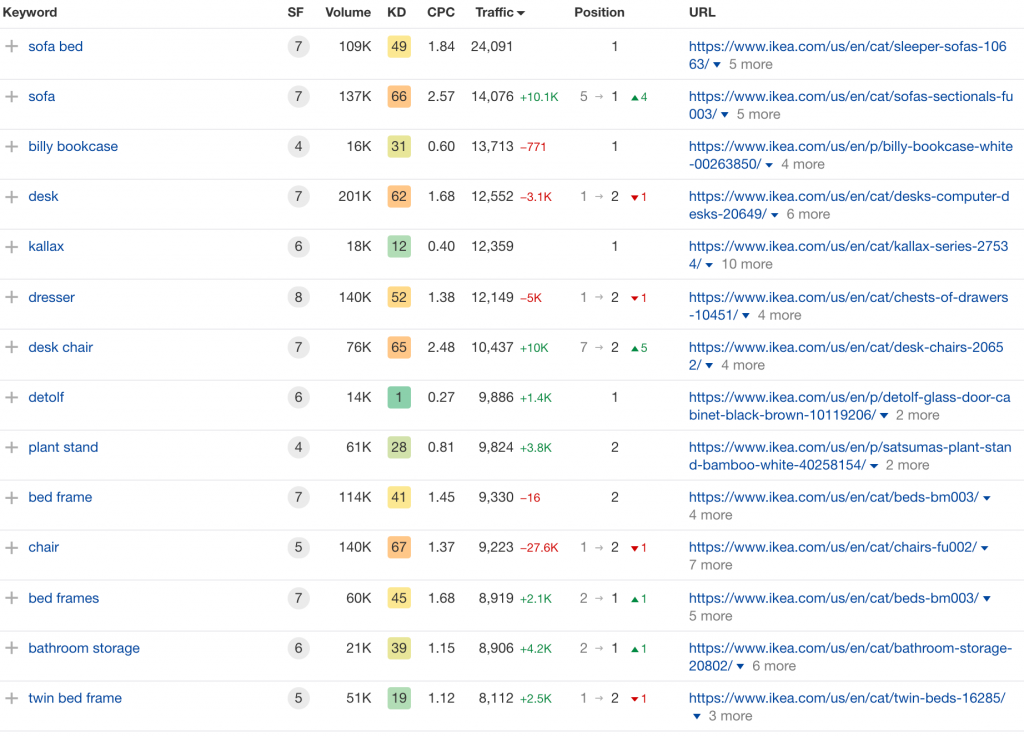Click '6 more' in bathroom storage row
The width and height of the screenshot is (1024, 736).
(774, 666)
